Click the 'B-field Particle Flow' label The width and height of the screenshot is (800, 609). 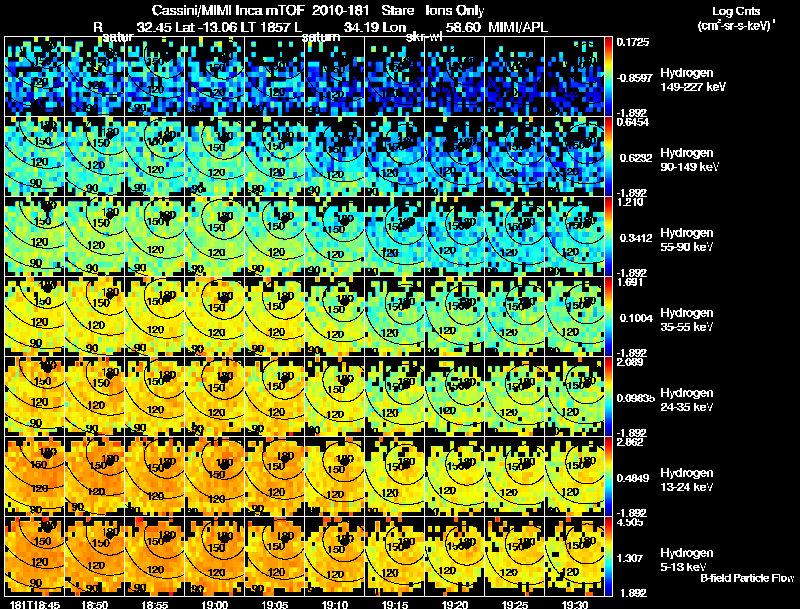[747, 578]
